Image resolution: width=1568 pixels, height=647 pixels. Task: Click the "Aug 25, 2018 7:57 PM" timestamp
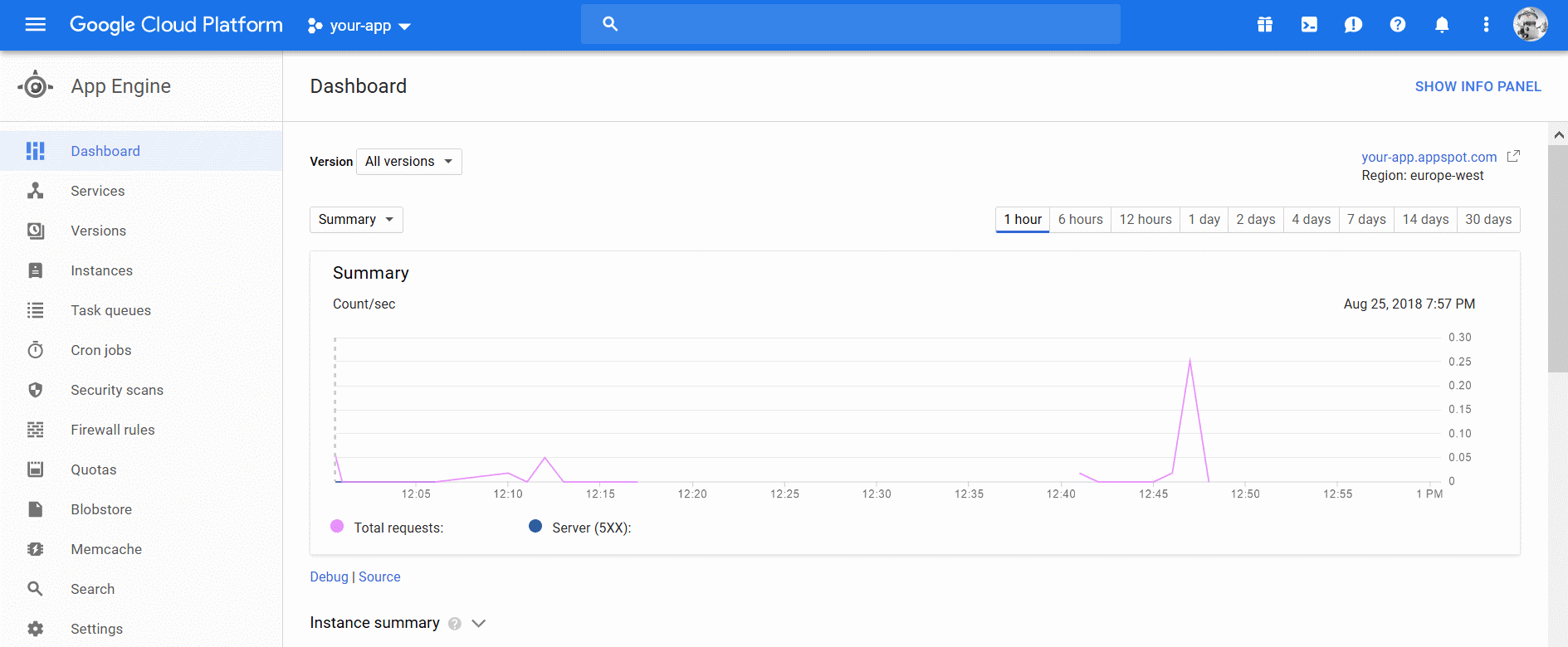(x=1409, y=304)
